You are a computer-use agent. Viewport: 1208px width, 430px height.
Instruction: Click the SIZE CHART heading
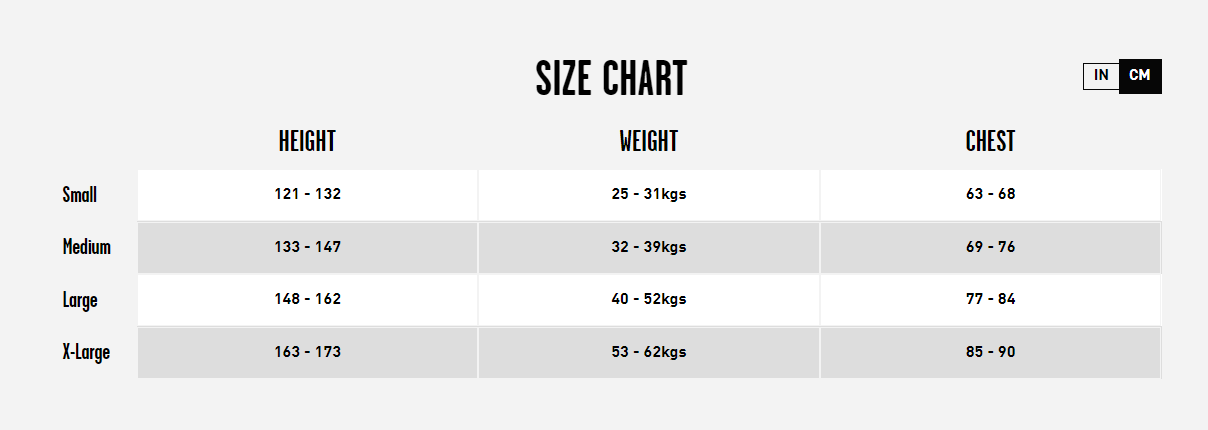pos(611,79)
